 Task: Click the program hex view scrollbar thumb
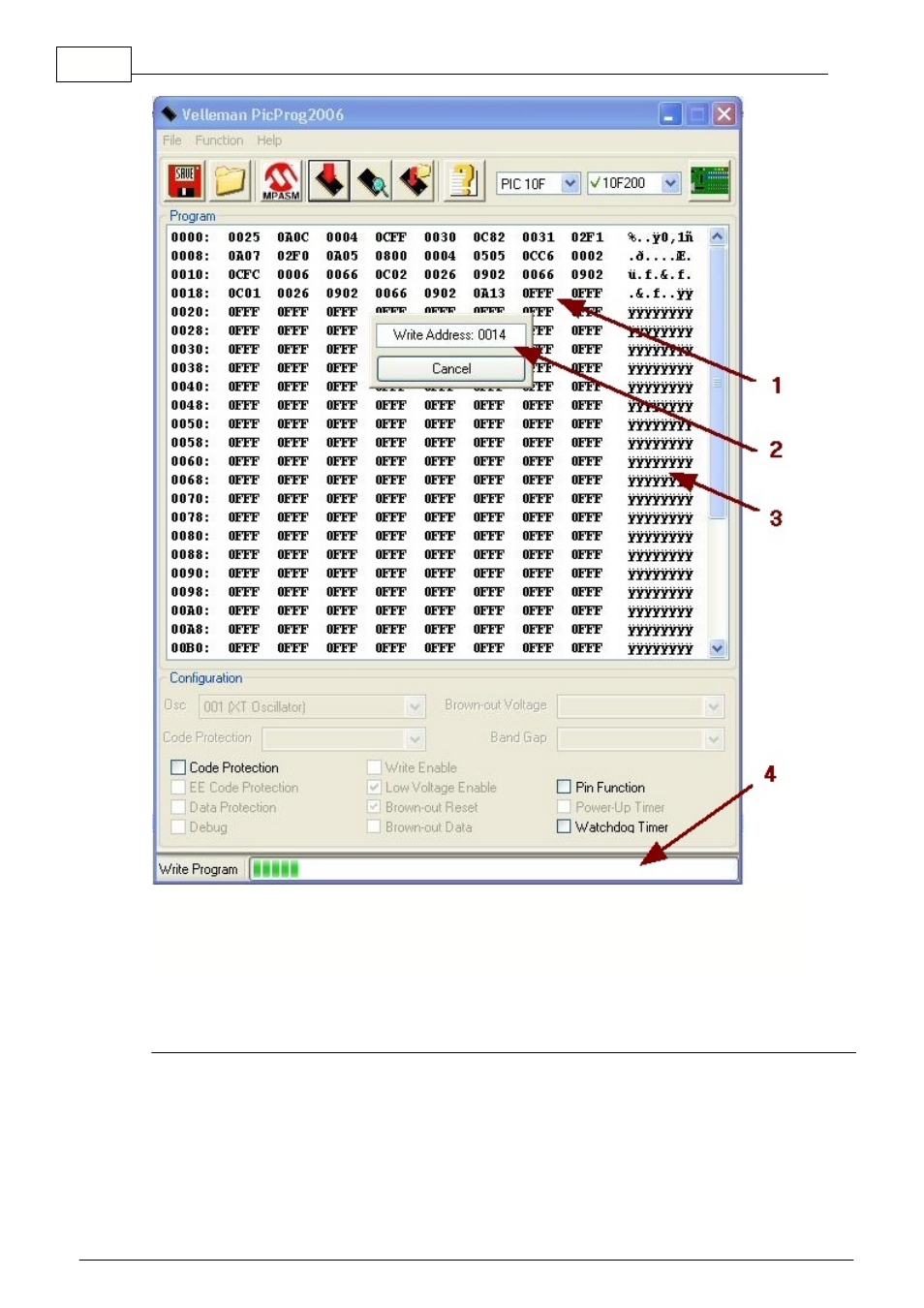[x=718, y=383]
